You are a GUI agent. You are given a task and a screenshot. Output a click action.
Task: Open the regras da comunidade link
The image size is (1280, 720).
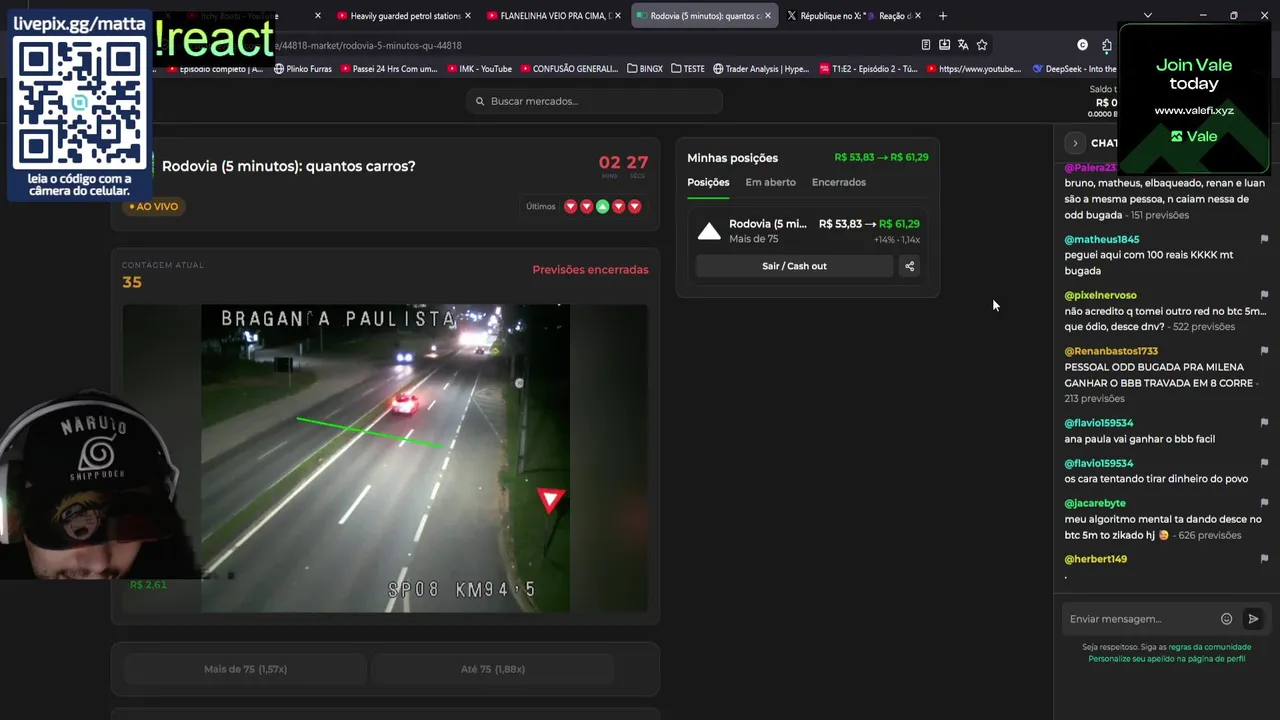coord(1209,647)
